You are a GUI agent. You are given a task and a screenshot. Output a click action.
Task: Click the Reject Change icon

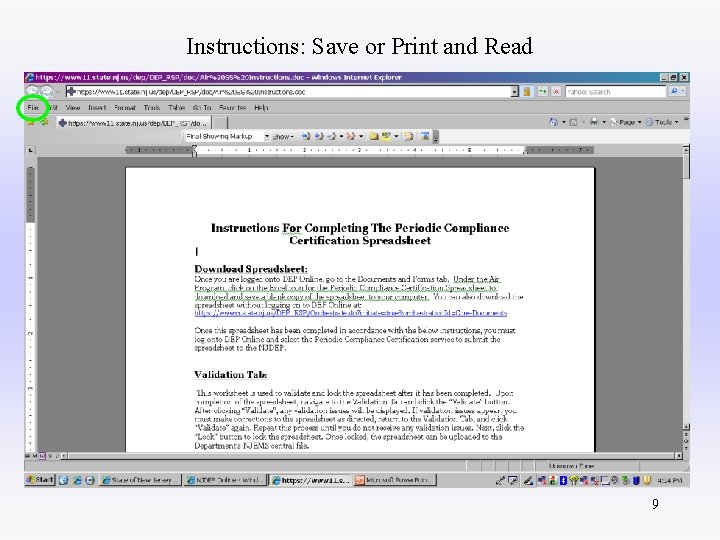(x=351, y=136)
